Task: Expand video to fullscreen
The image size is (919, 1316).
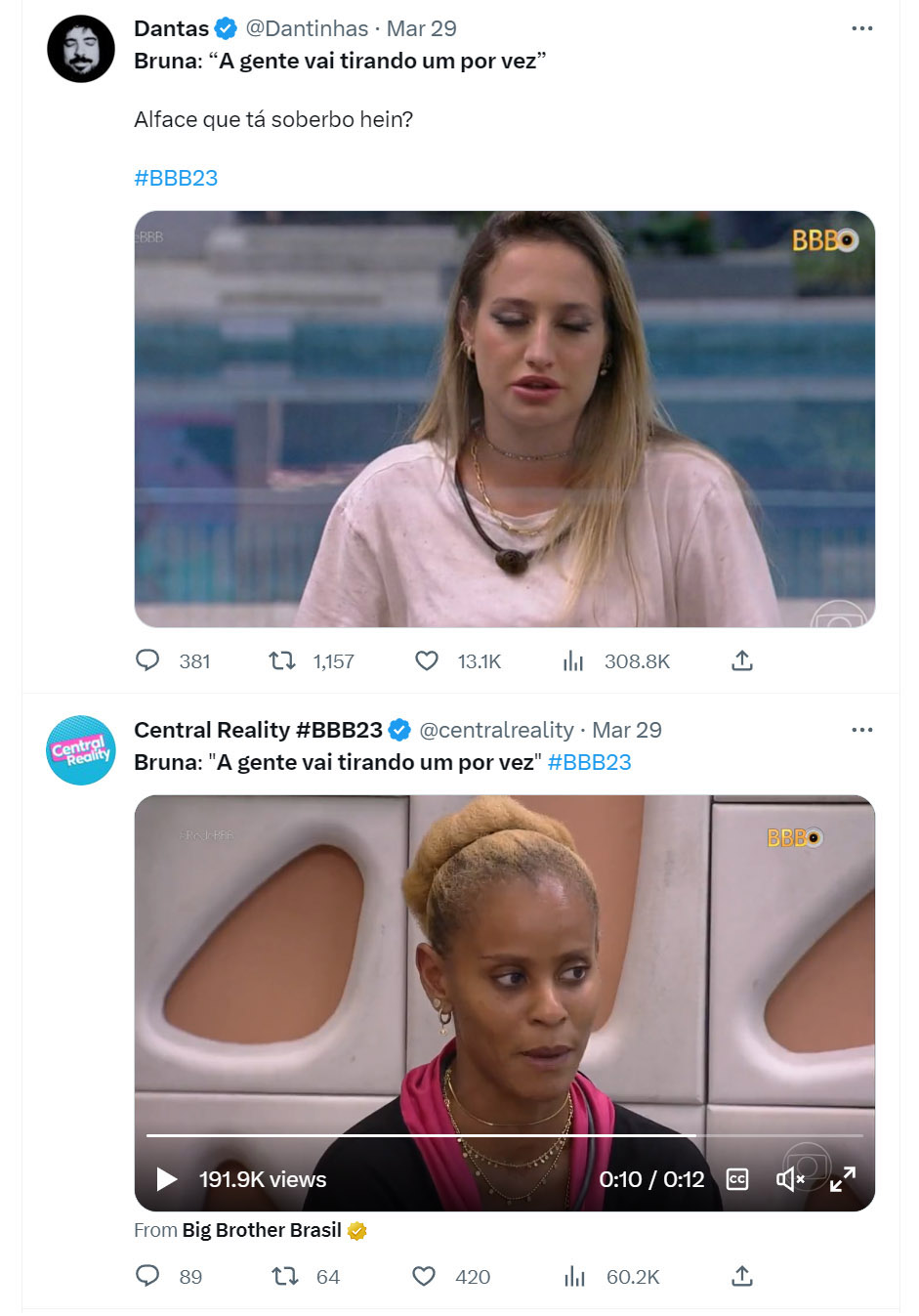Action: point(843,1179)
